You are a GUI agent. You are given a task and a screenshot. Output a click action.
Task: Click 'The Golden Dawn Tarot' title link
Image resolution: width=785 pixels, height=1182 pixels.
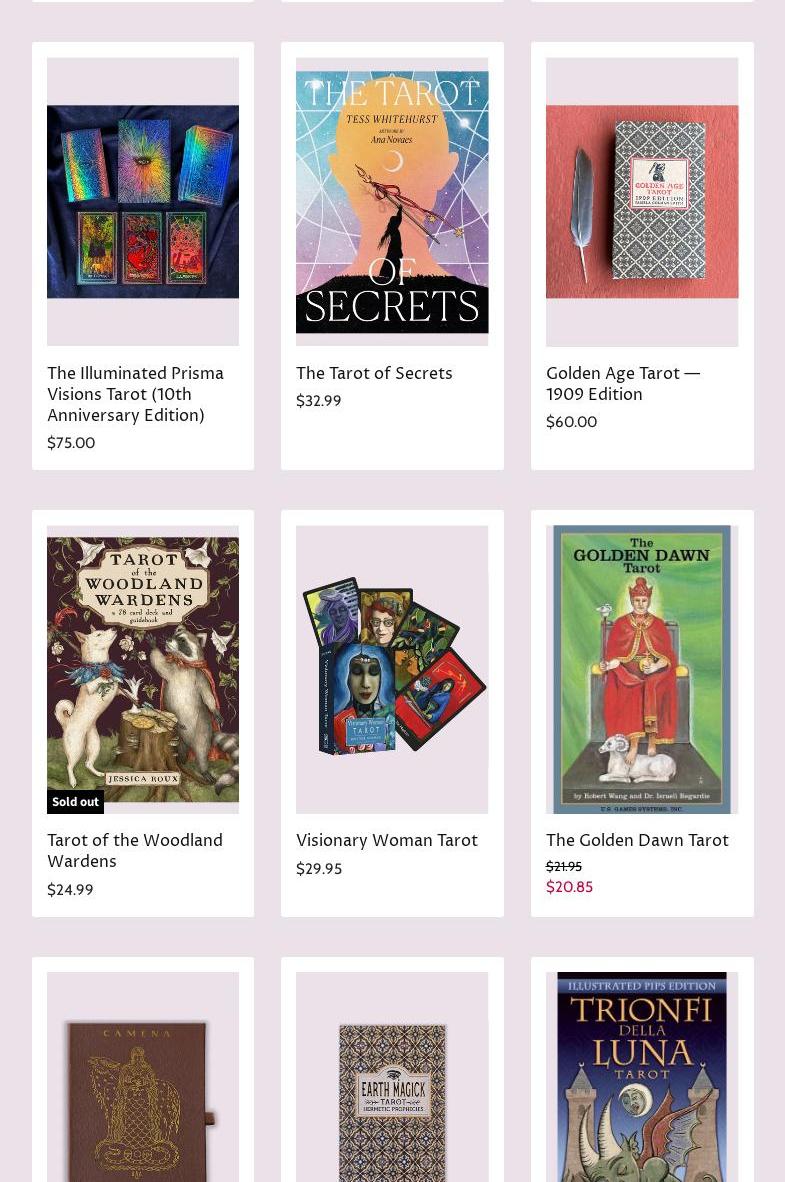point(637,840)
